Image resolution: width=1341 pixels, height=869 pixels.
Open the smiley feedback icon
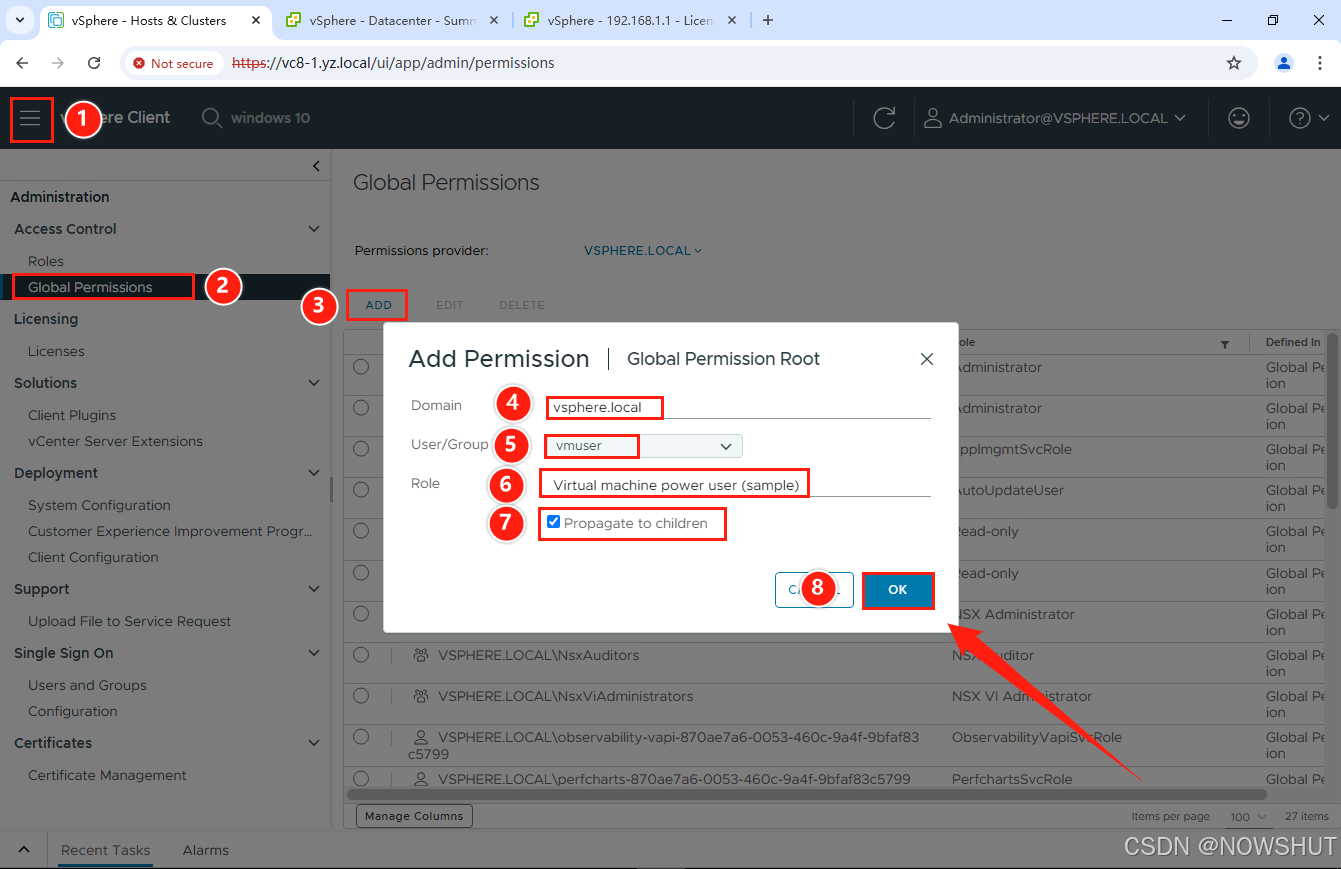click(1239, 118)
